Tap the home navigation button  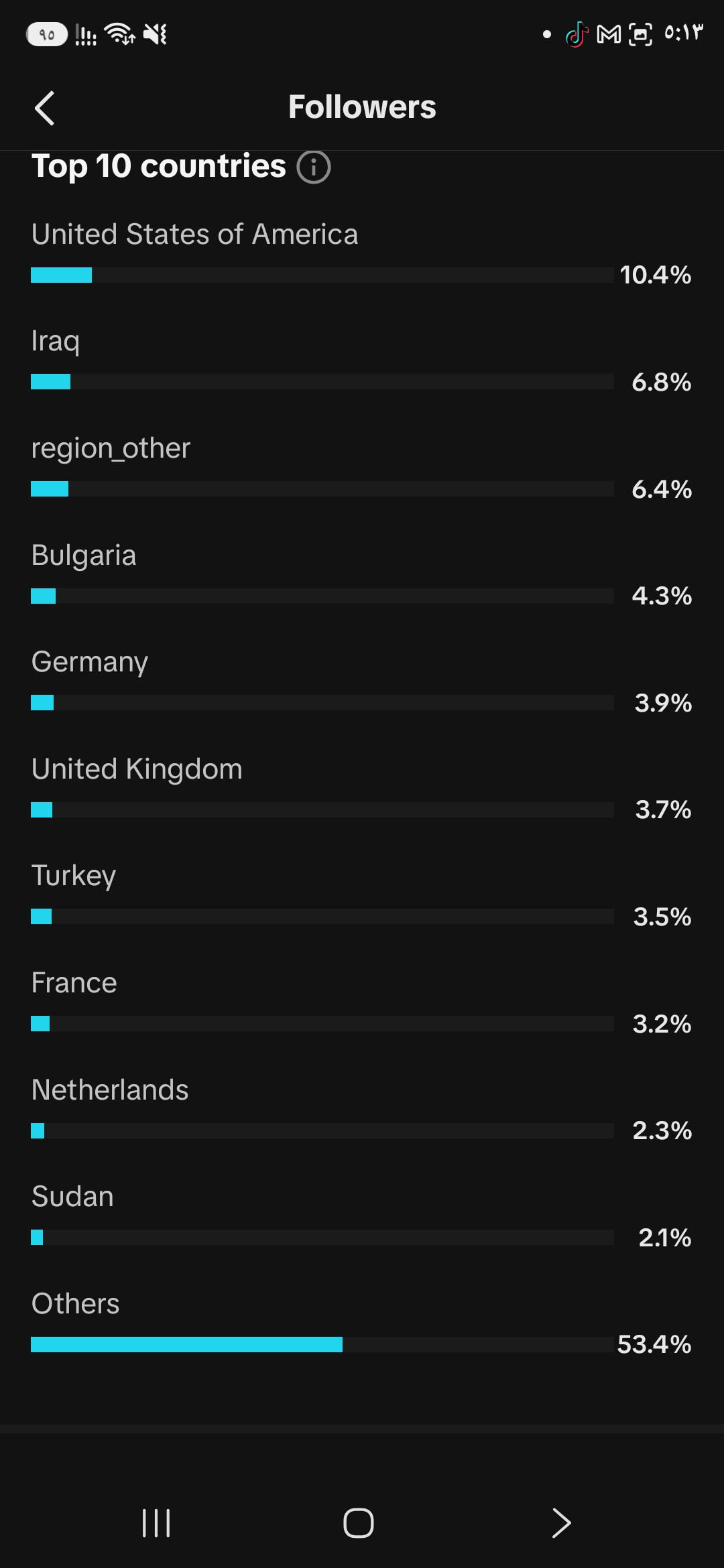coord(359,1522)
